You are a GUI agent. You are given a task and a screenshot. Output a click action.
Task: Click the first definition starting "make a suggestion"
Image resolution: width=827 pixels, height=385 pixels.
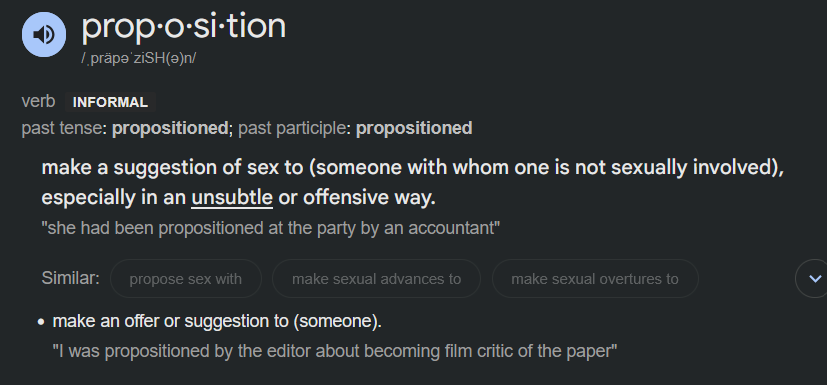point(413,182)
